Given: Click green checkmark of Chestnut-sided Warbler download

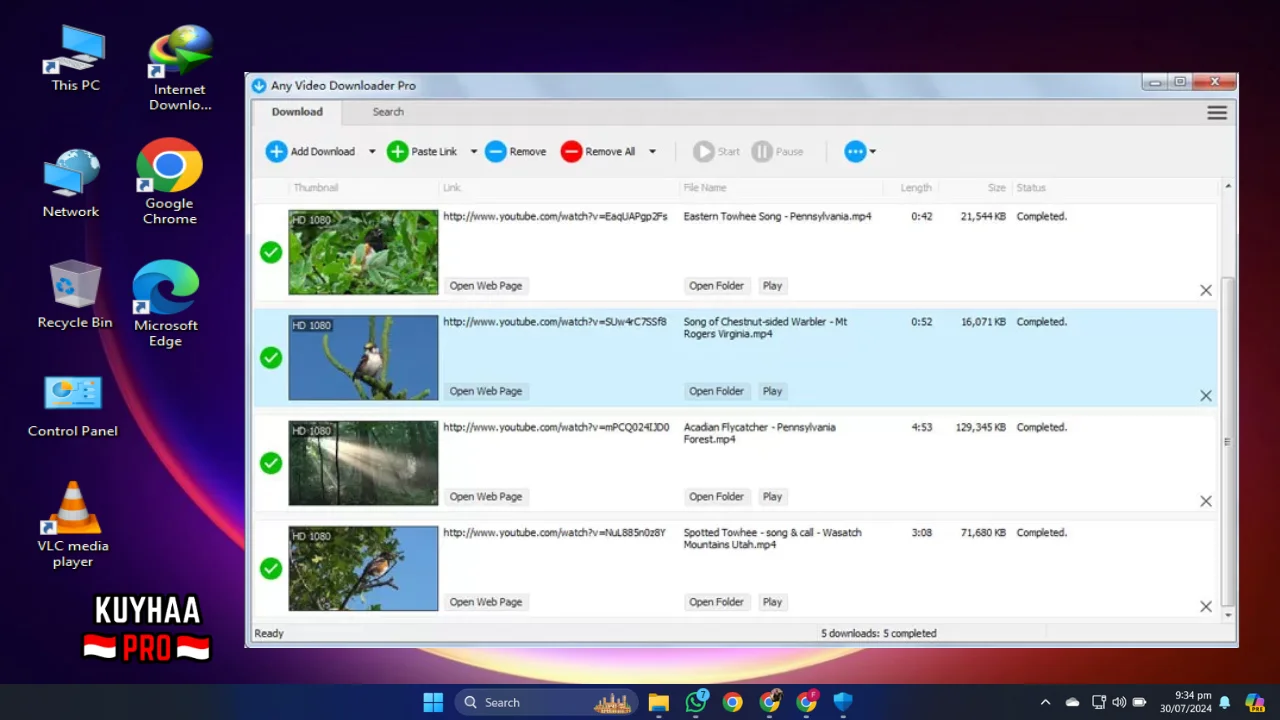Looking at the screenshot, I should click(x=271, y=358).
